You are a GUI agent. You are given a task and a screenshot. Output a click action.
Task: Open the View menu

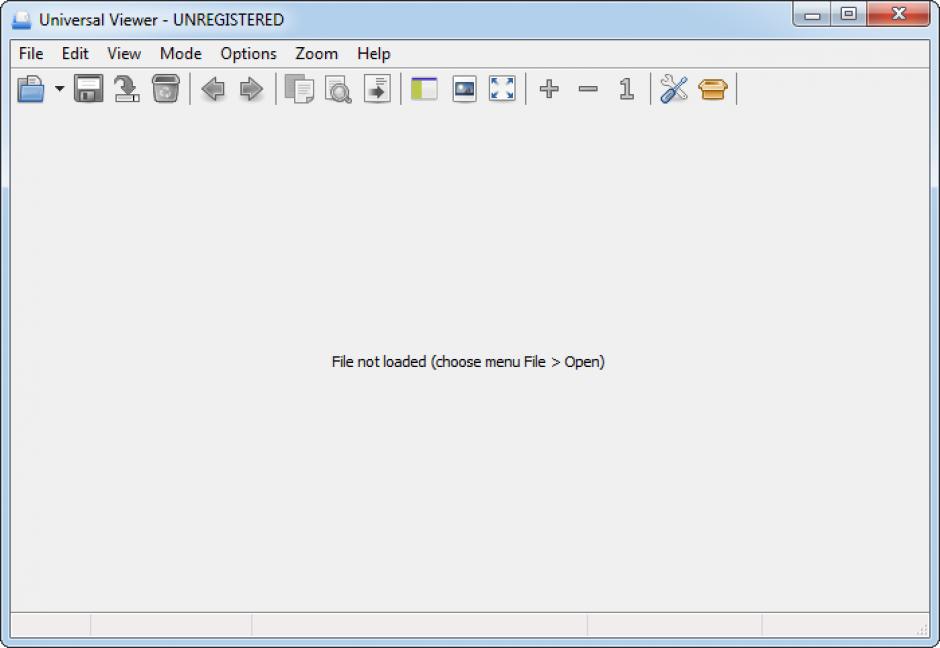coord(124,53)
